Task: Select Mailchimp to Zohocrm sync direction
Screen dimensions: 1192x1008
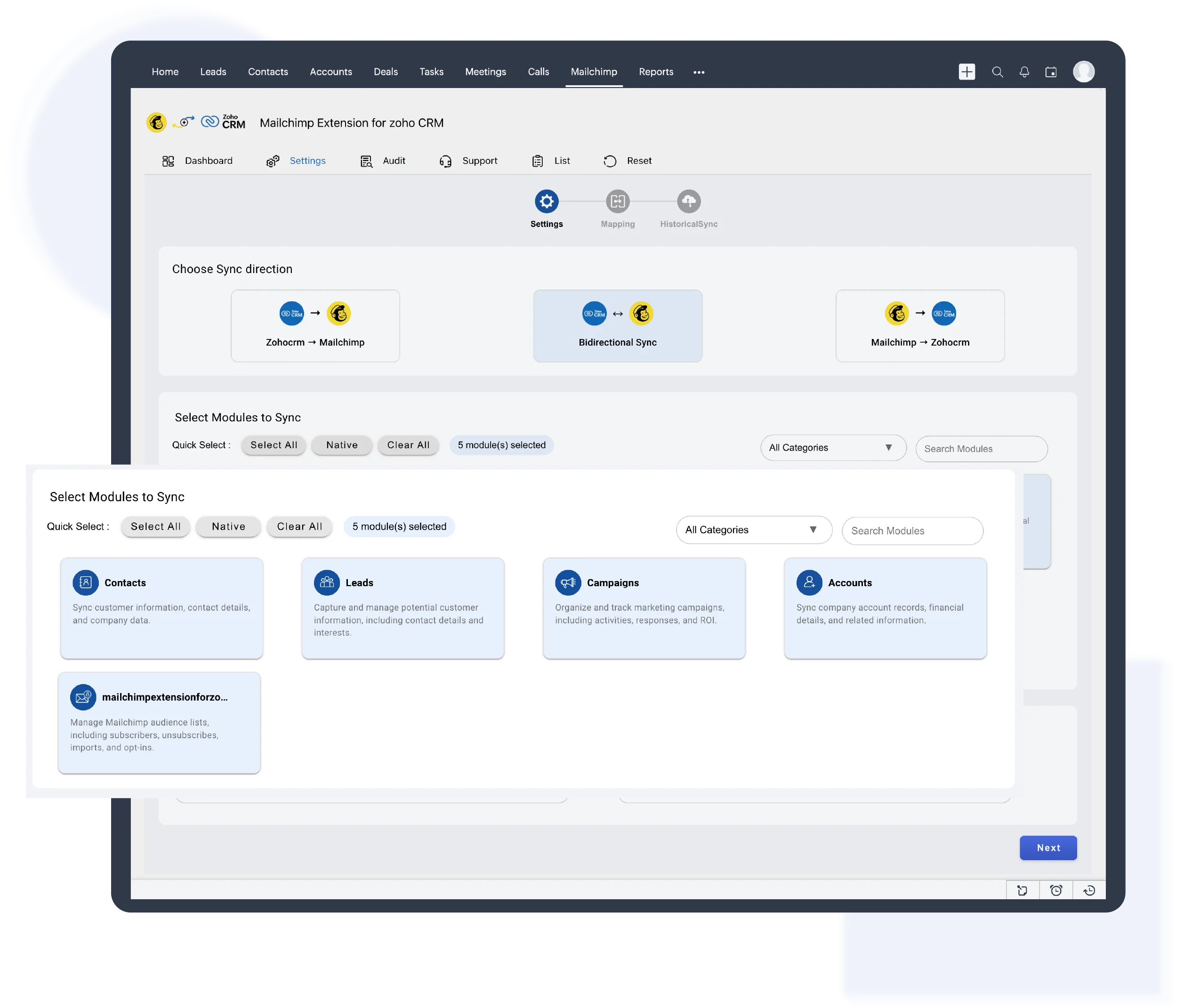Action: 919,326
